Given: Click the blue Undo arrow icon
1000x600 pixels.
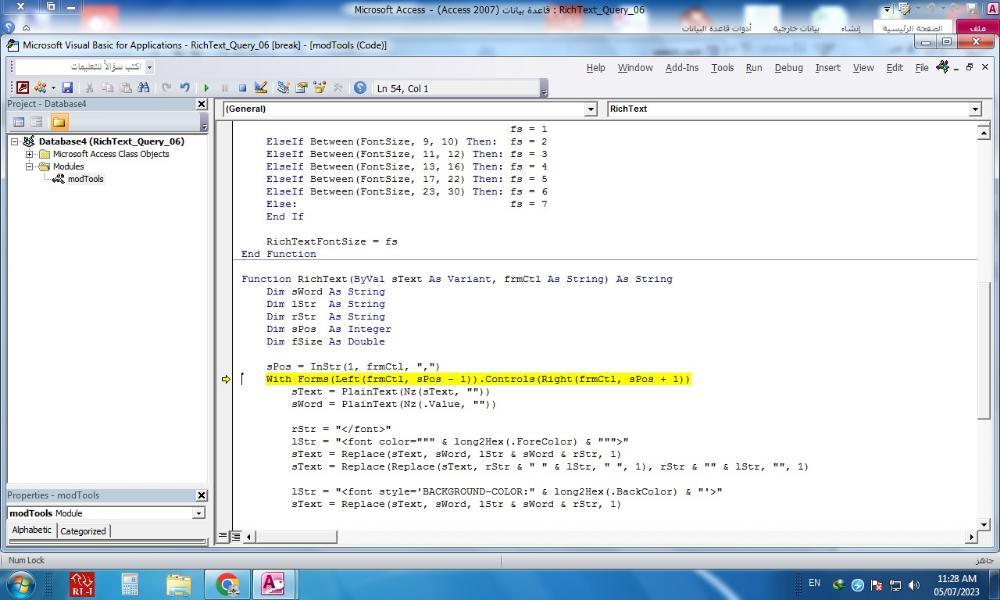Looking at the screenshot, I should click(185, 88).
